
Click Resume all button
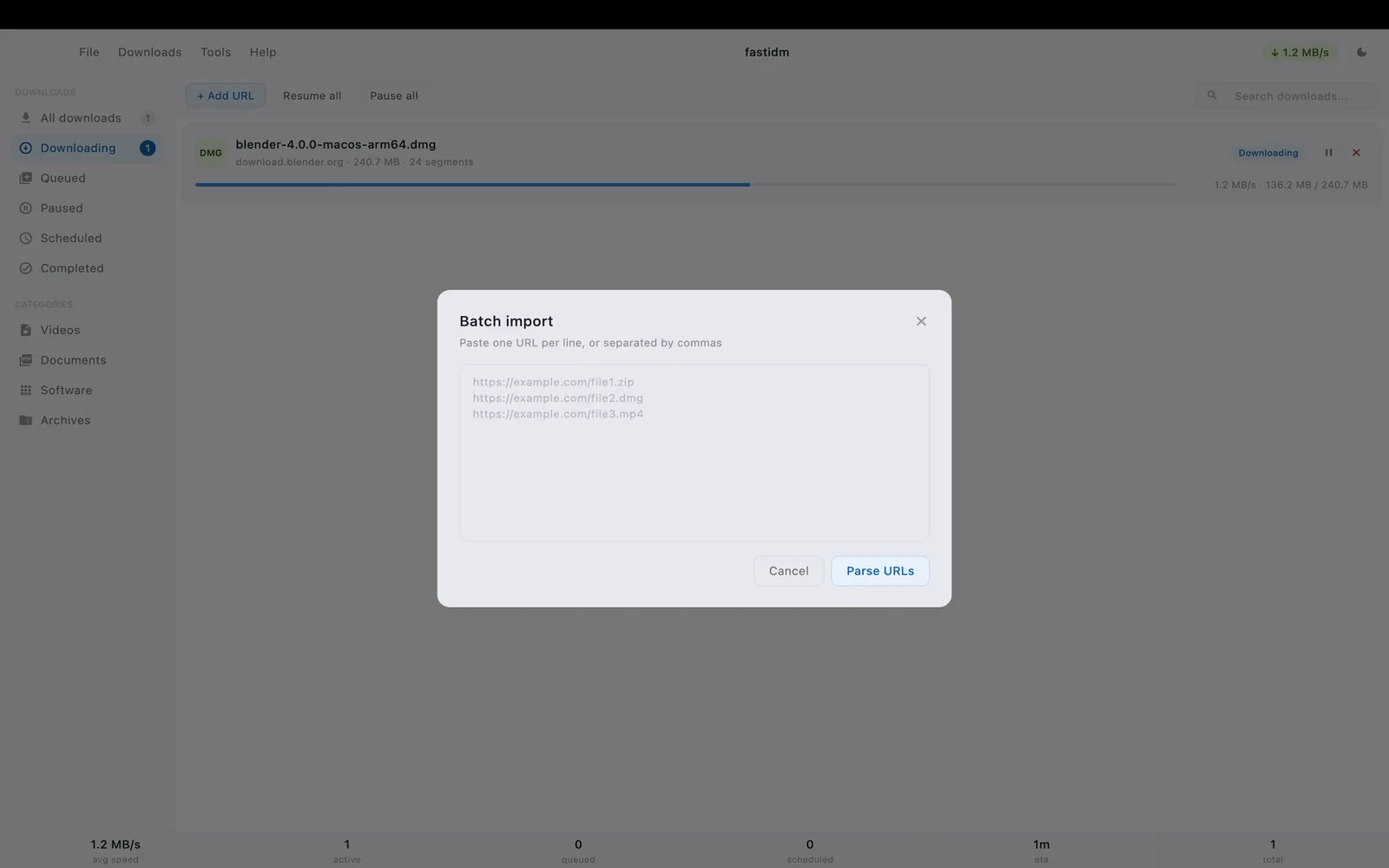pyautogui.click(x=312, y=95)
